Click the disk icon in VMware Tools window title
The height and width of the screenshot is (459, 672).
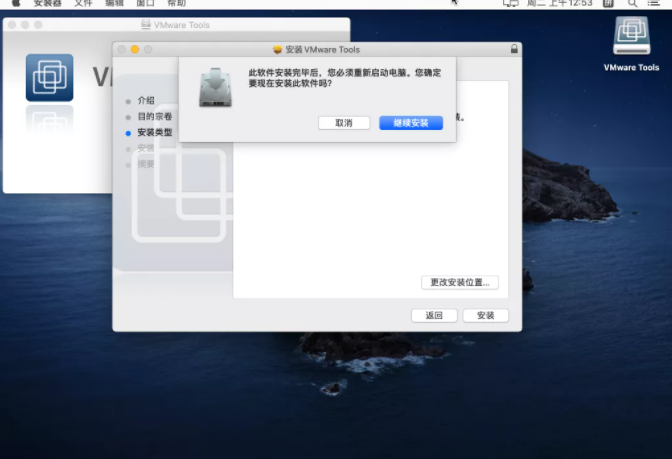click(x=146, y=24)
